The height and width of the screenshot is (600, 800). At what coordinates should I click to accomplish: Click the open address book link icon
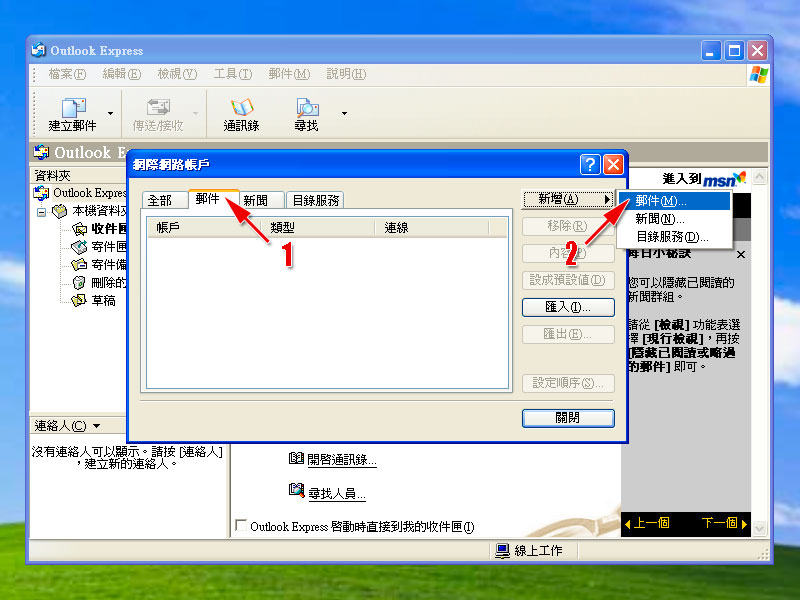click(x=296, y=458)
